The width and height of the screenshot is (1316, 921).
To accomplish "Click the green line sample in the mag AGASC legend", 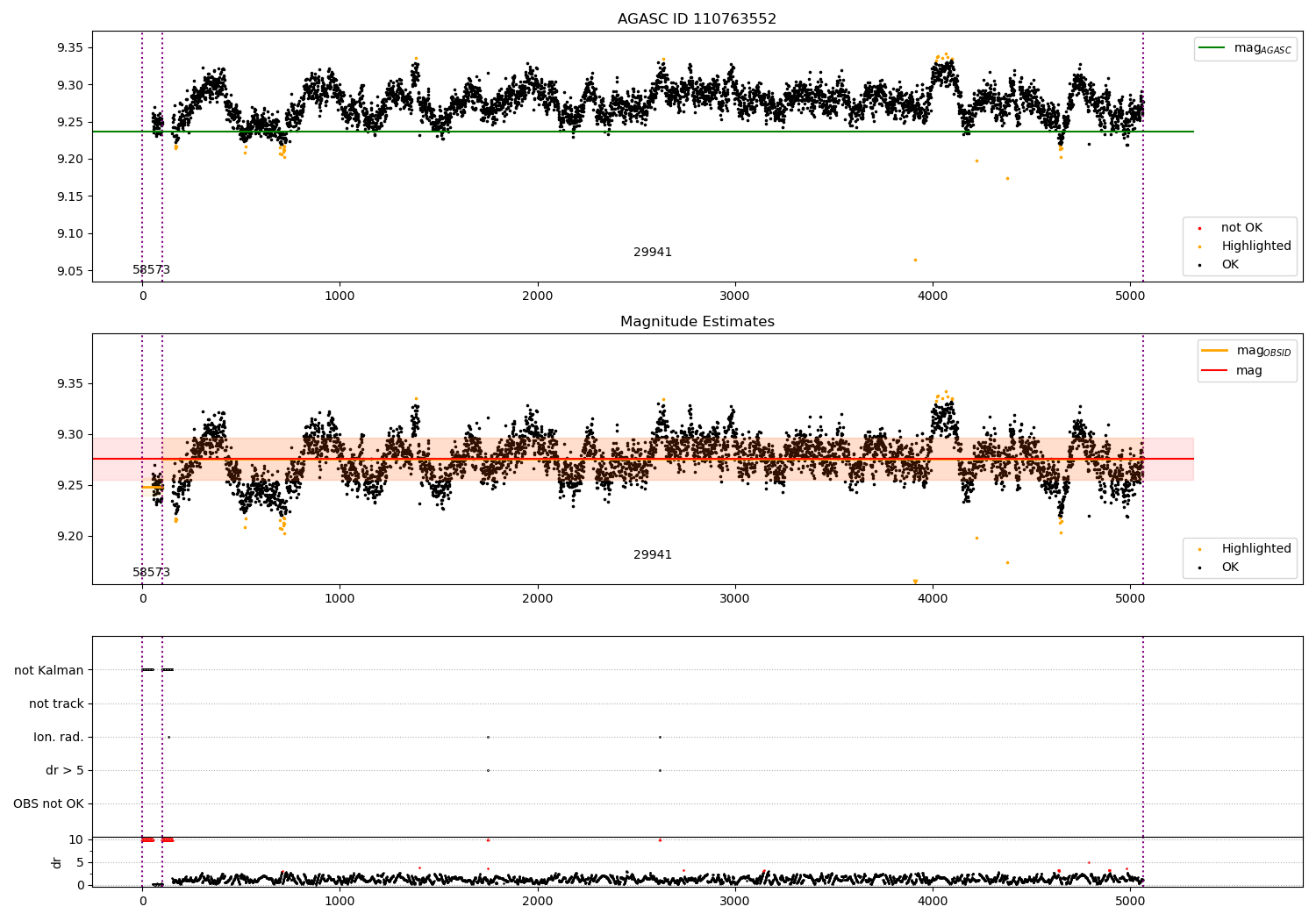I will (1212, 48).
